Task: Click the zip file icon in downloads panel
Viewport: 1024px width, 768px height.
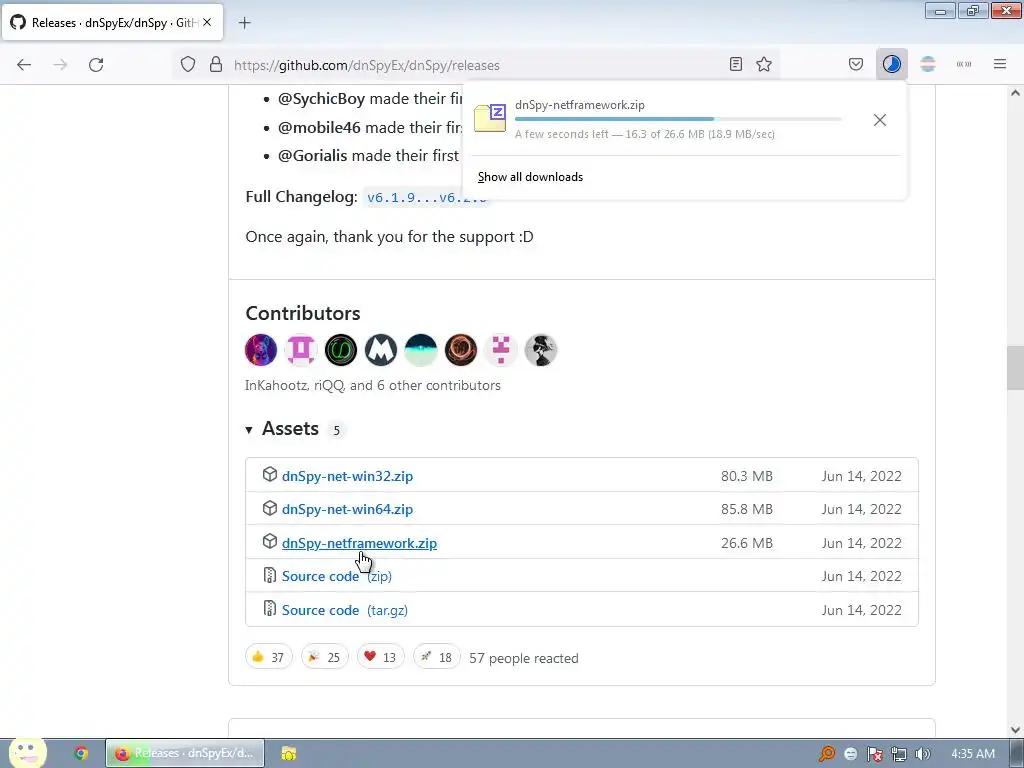Action: [490, 118]
